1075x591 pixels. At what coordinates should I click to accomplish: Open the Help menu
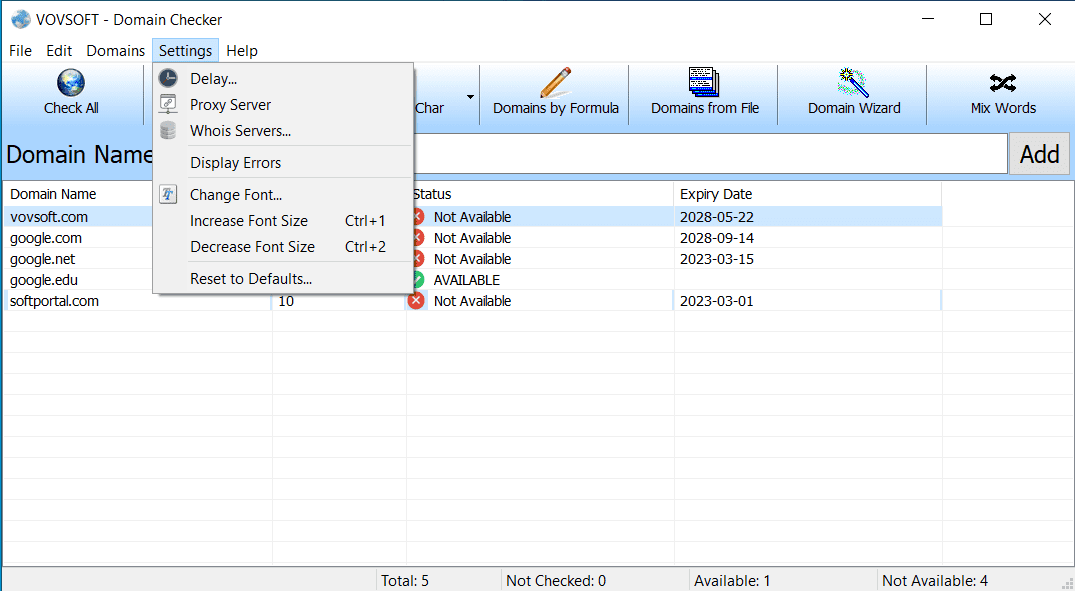tap(241, 51)
